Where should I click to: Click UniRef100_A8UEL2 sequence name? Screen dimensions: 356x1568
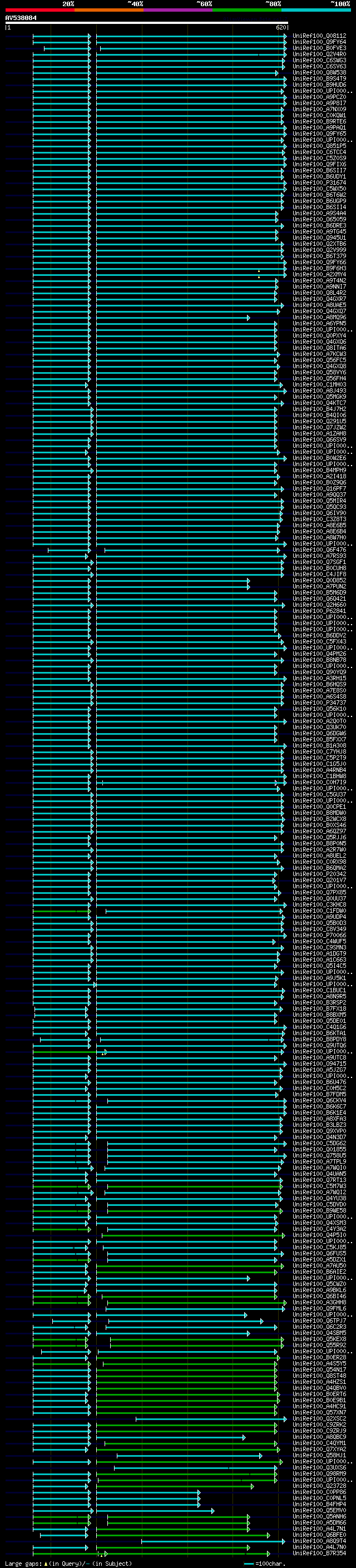[319, 855]
